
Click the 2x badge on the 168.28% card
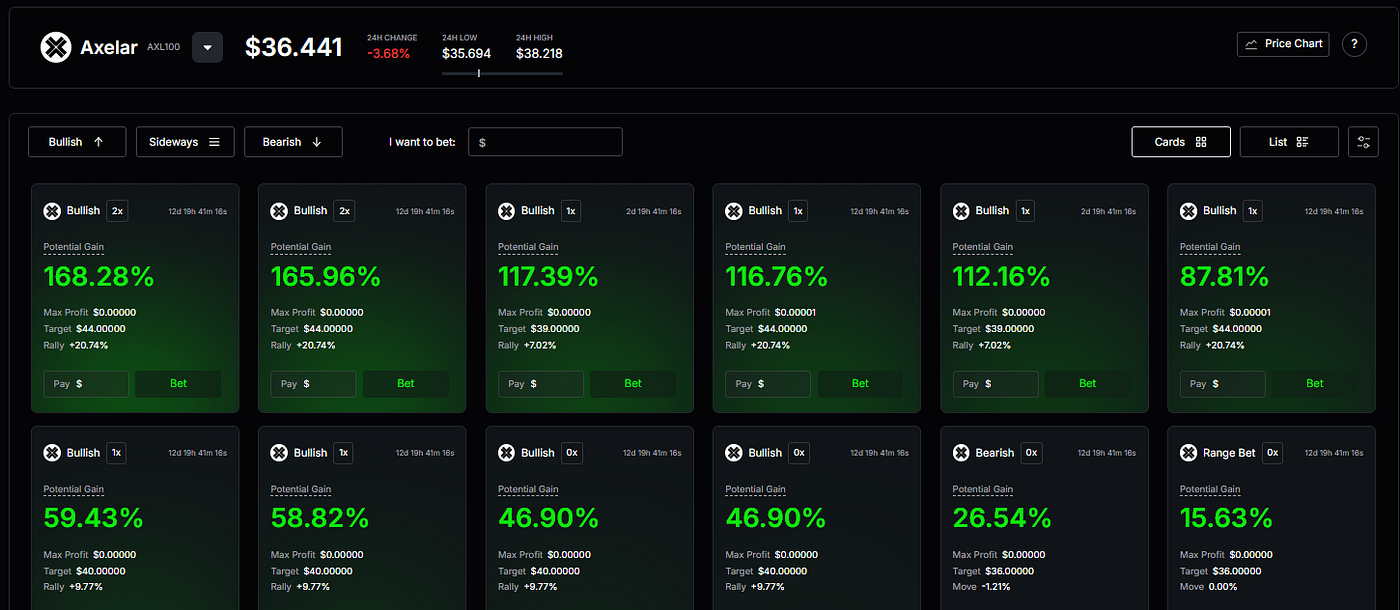coord(117,211)
